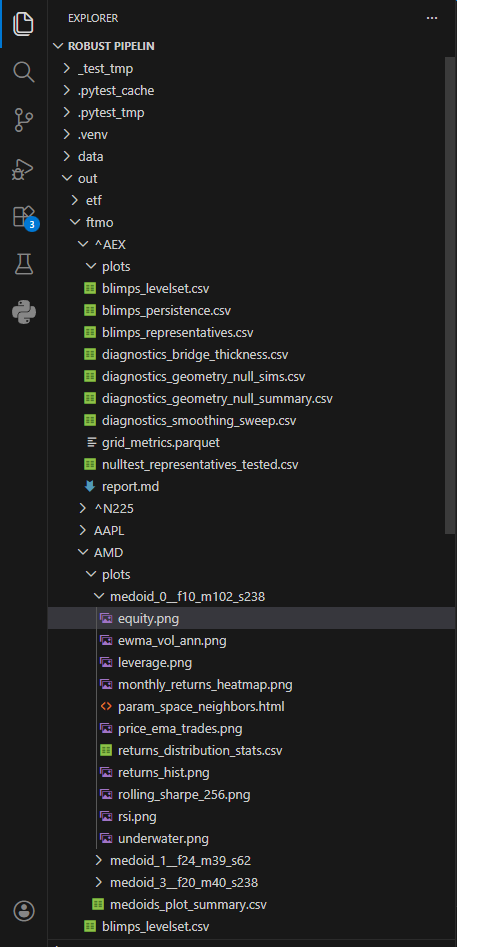
Task: Expand the data folder
Action: [x=66, y=156]
